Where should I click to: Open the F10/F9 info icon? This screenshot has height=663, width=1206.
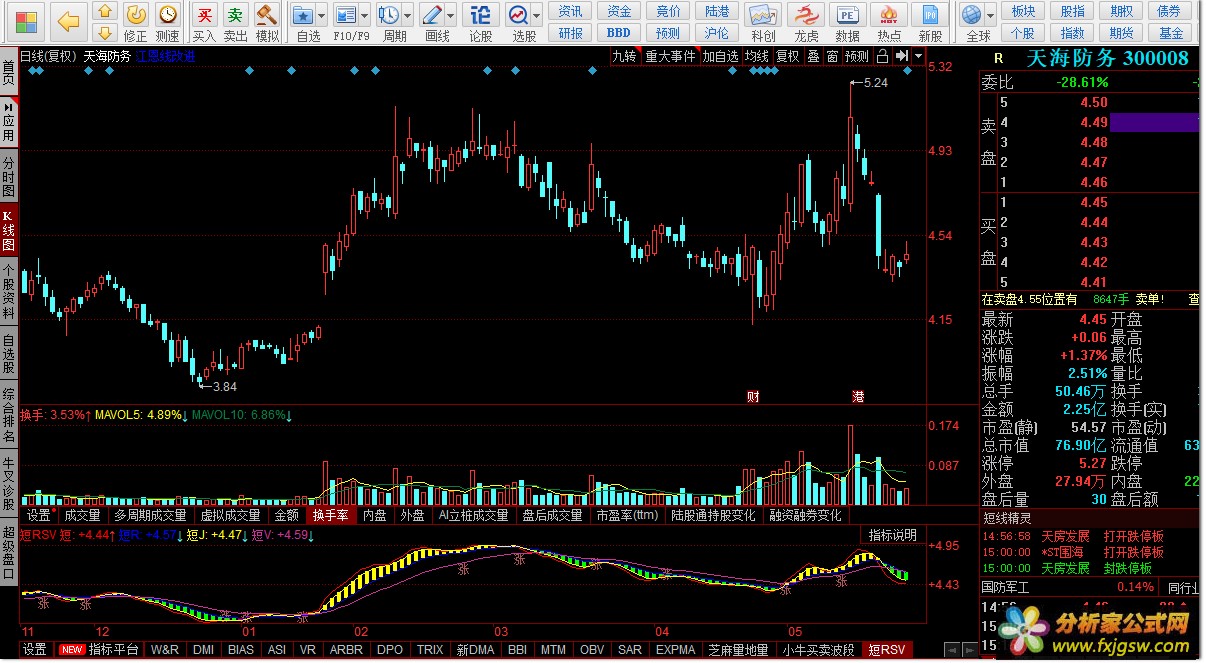point(345,15)
